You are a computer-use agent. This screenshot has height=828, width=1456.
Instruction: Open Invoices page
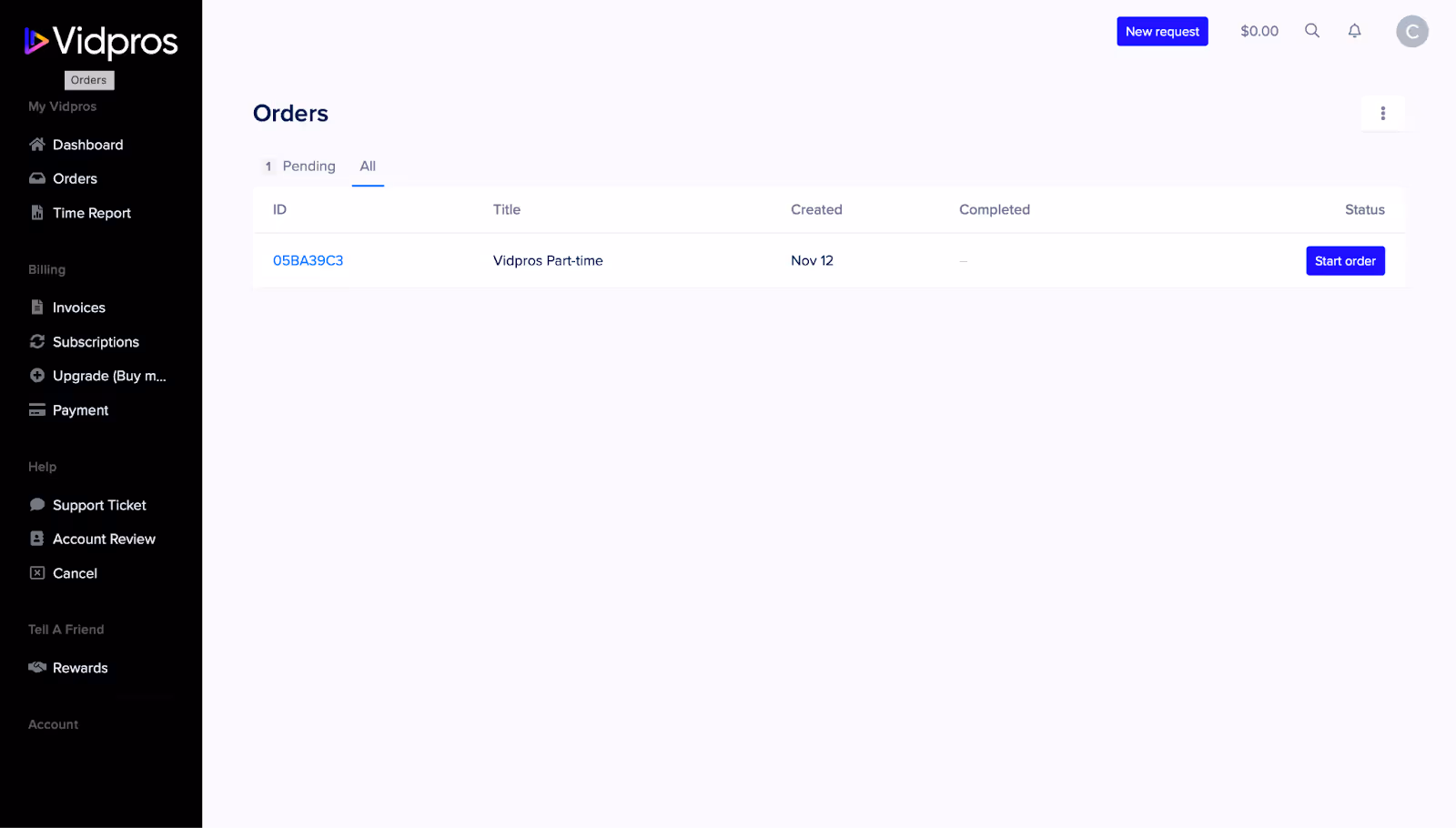click(x=79, y=308)
